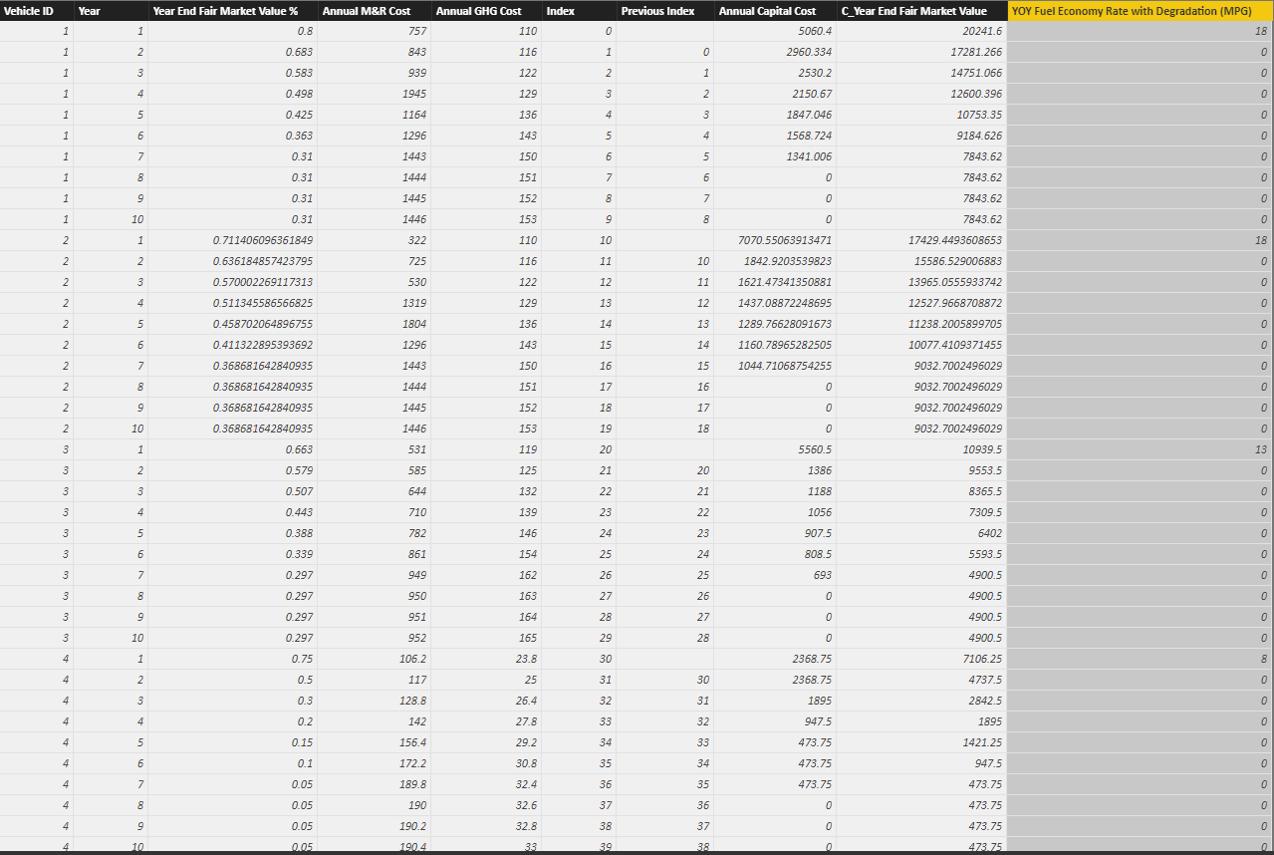Image resolution: width=1274 pixels, height=855 pixels.
Task: Select the market value cell 17281.266
Action: coord(922,52)
